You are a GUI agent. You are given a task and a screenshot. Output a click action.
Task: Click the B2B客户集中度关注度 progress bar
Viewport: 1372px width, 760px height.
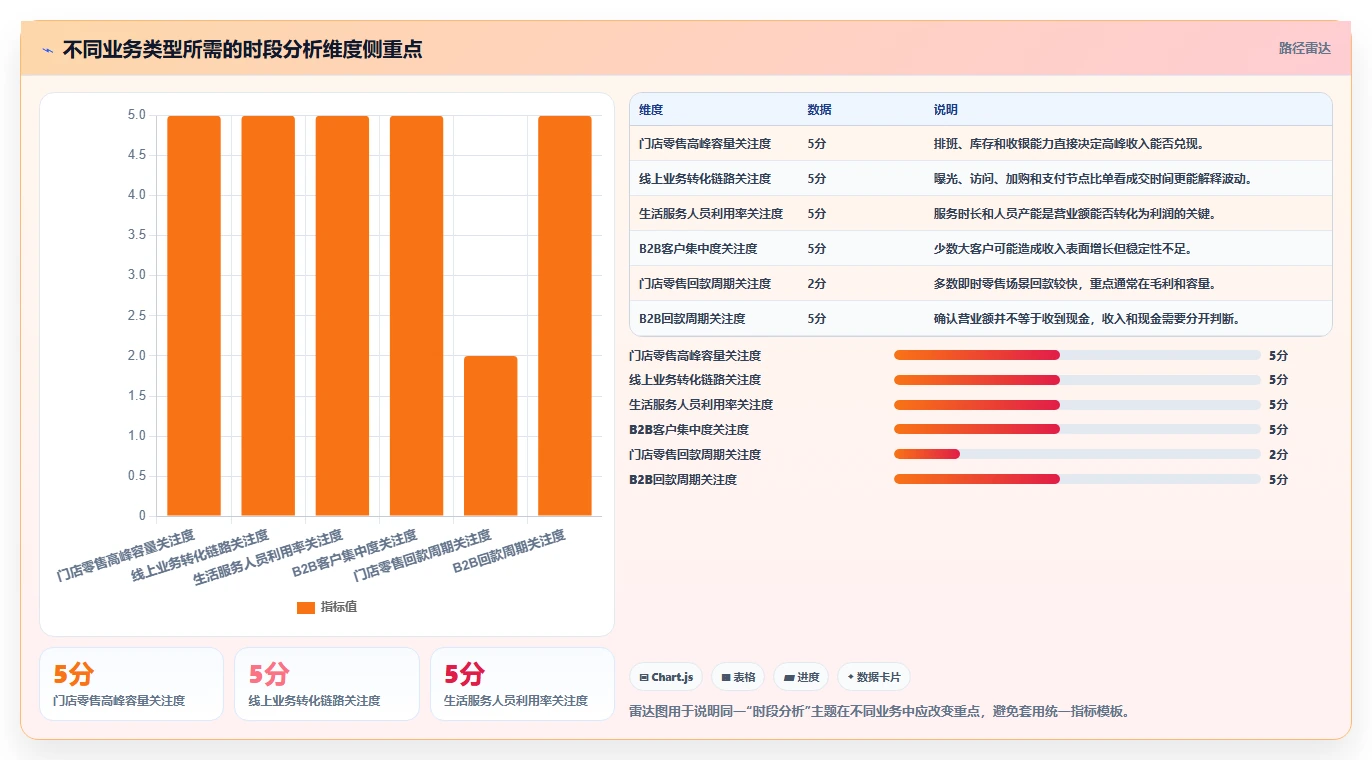[1076, 429]
